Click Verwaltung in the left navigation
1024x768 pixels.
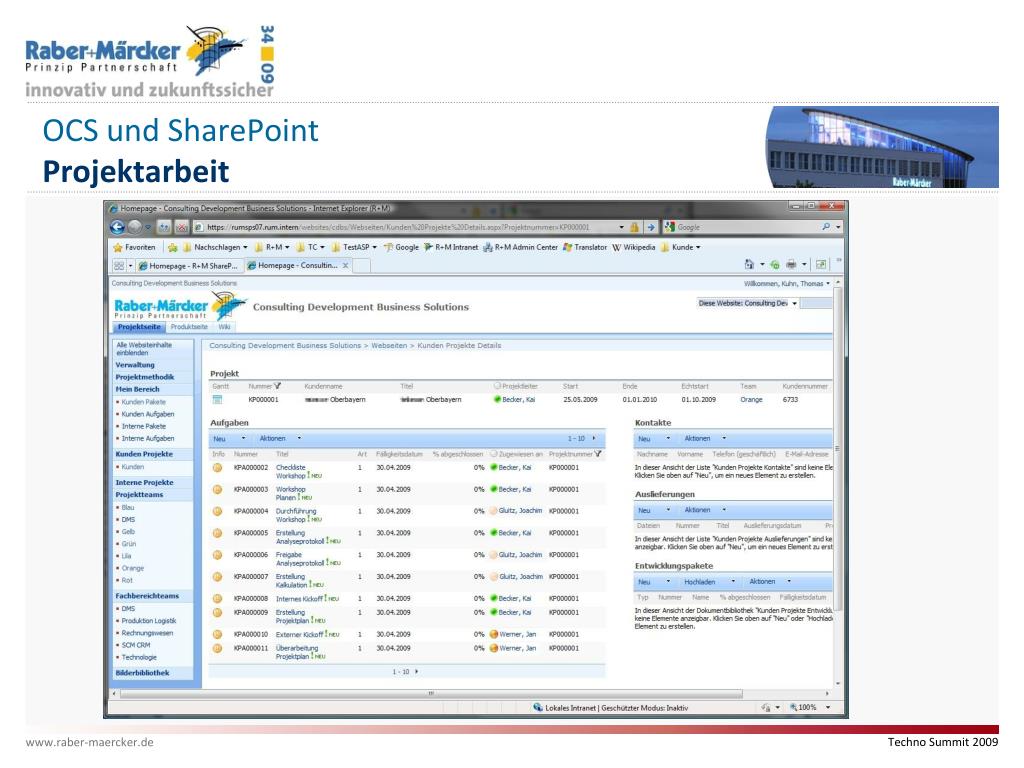[135, 365]
